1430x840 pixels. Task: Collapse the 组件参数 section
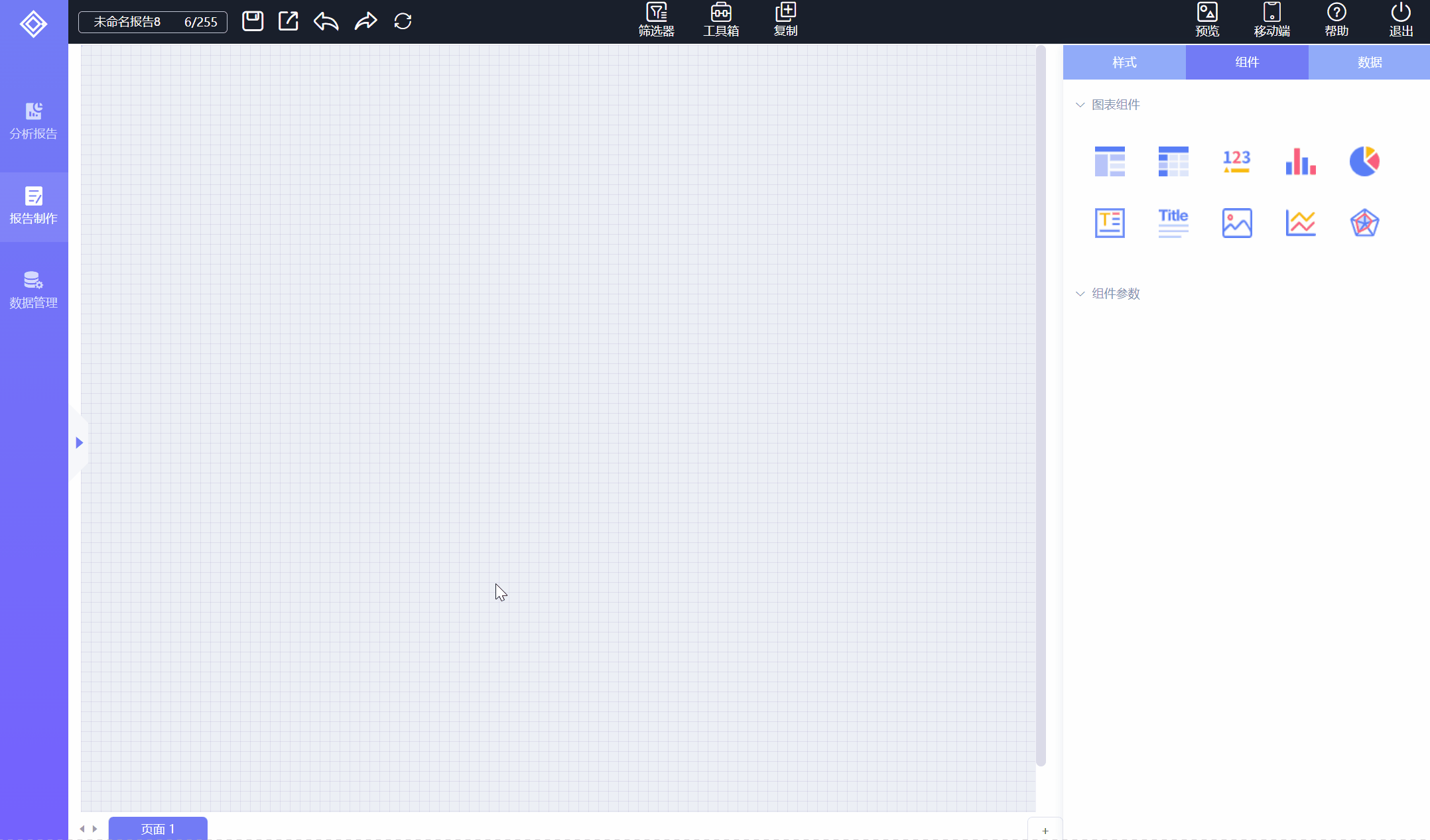coord(1080,294)
